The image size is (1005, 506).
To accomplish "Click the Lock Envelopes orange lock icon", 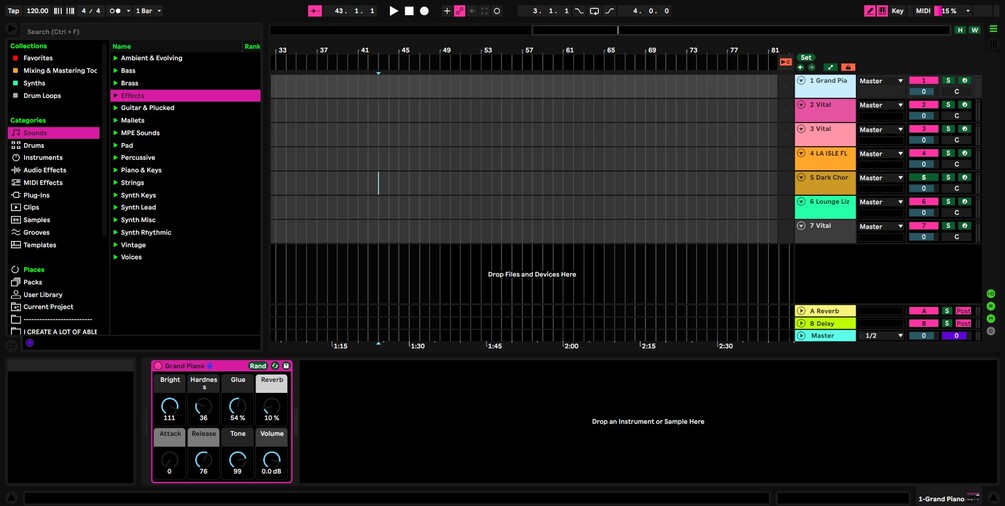I will click(848, 67).
